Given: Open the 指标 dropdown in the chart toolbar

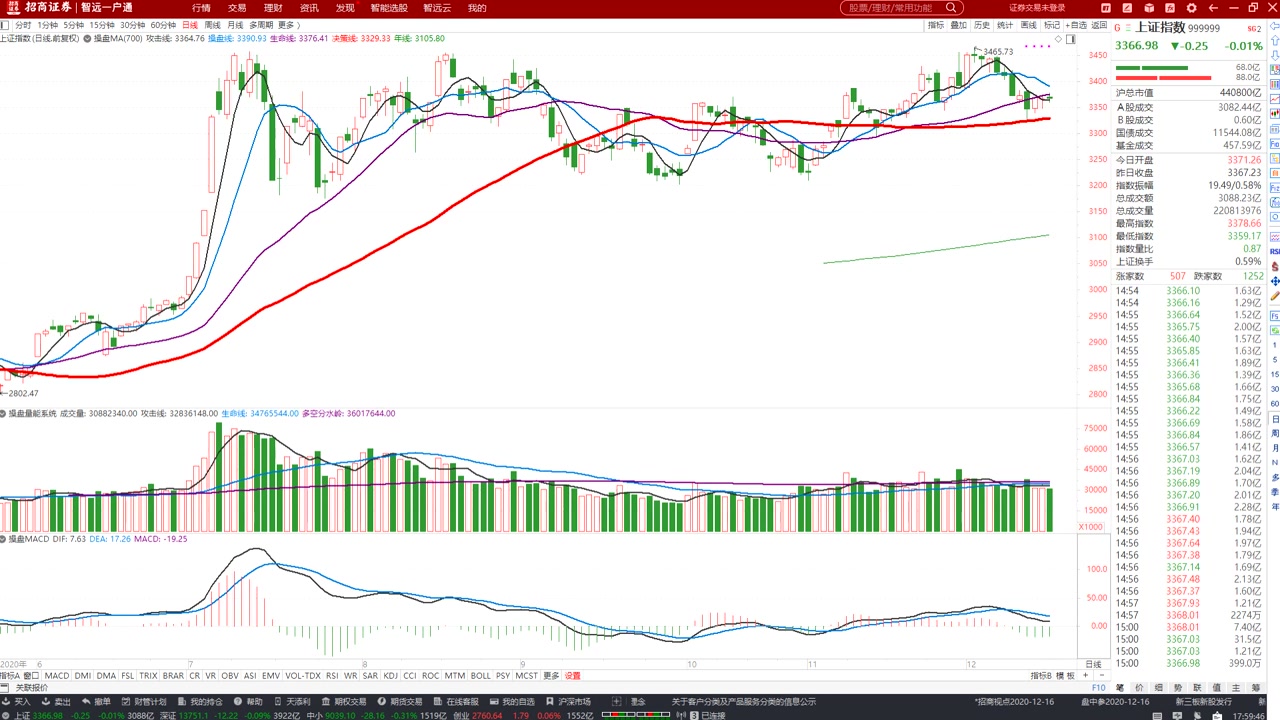Looking at the screenshot, I should (936, 25).
